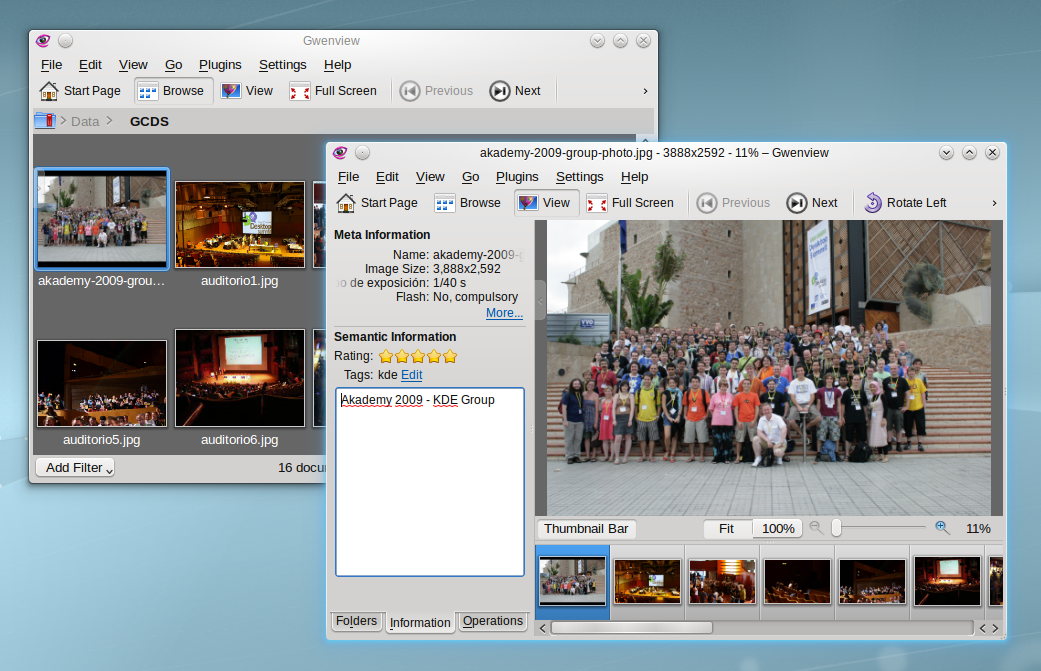Viewport: 1041px width, 671px height.
Task: Select fourth dark auditorium thumbnail in bar
Action: click(797, 581)
